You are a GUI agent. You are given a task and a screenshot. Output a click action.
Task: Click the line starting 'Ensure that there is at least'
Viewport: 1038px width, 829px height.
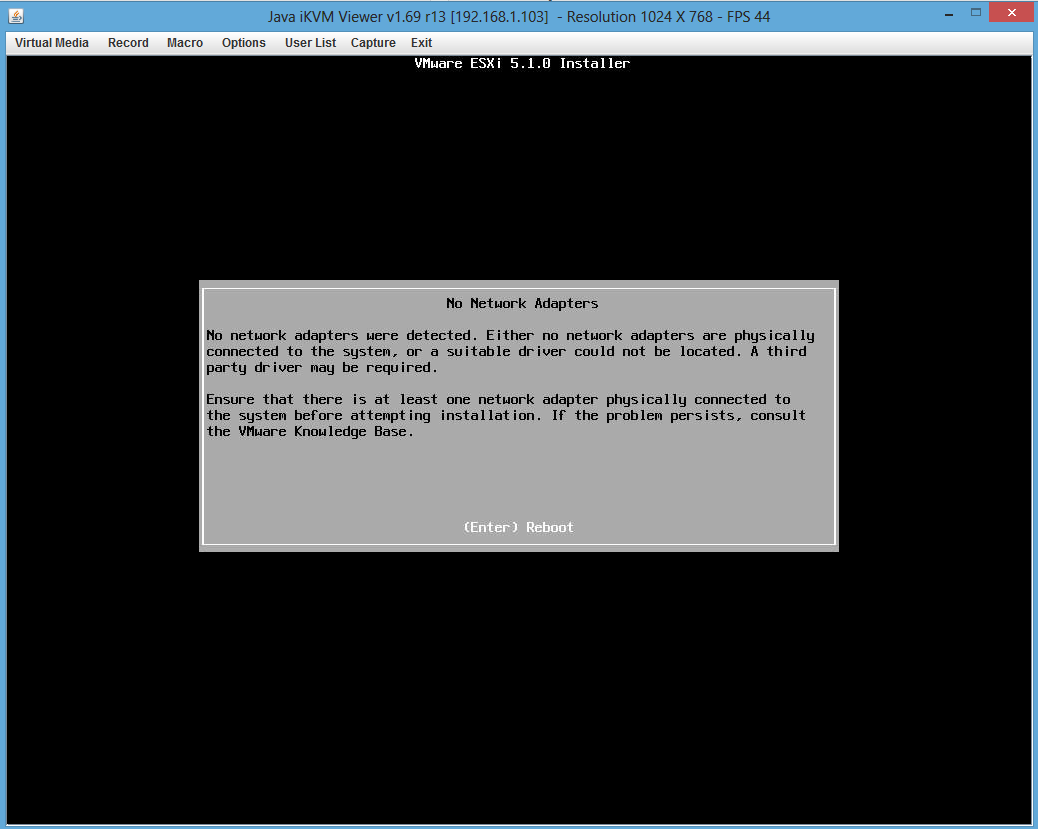pos(498,399)
